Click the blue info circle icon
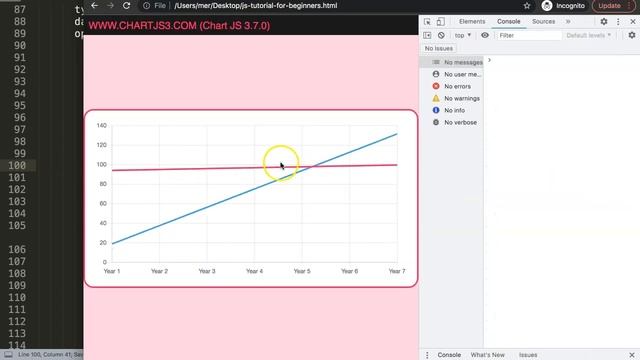Screen dimensions: 640x360 (436, 110)
